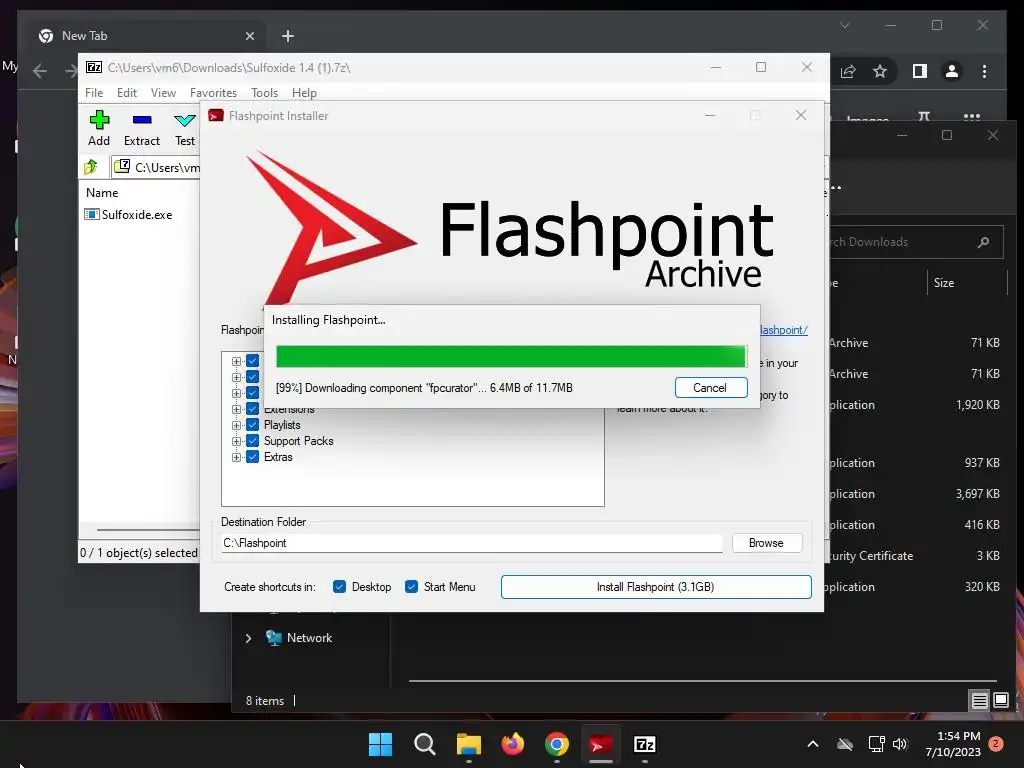Viewport: 1024px width, 768px height.
Task: Open the clock and calendar flyout
Action: 953,744
